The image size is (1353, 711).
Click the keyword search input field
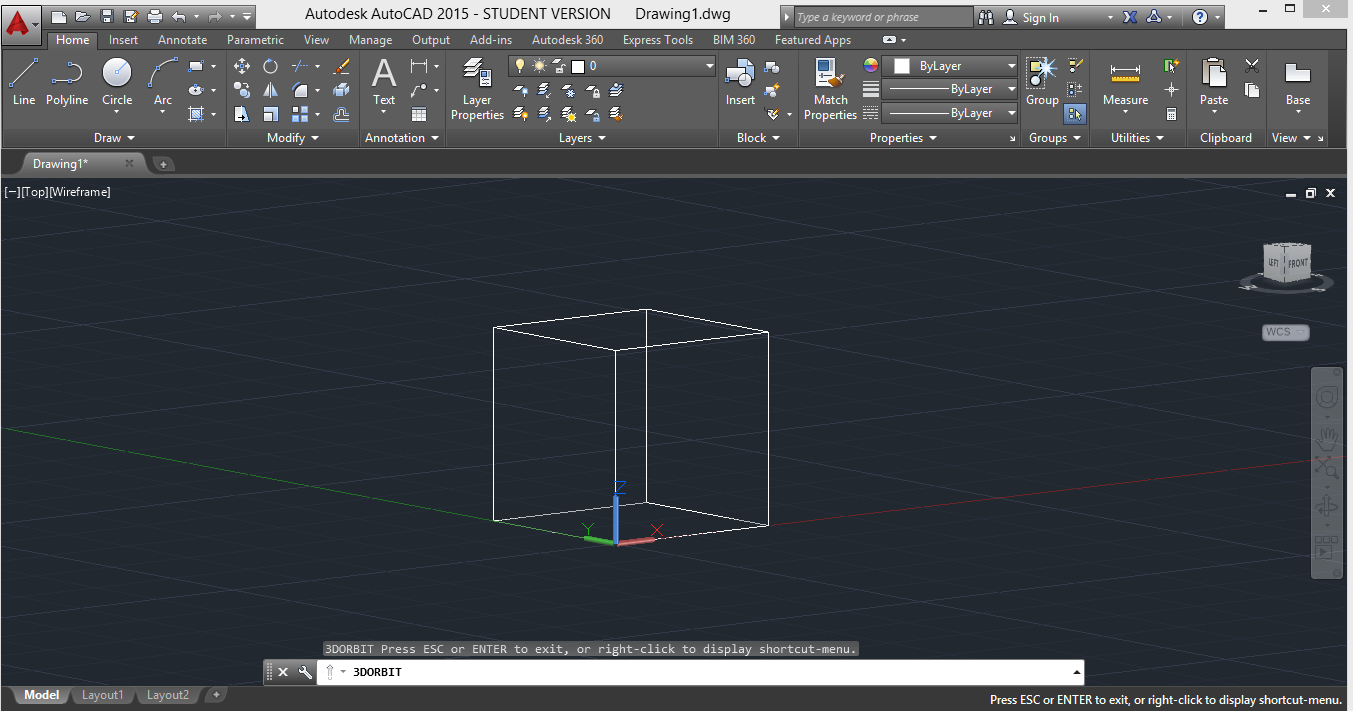pos(882,17)
